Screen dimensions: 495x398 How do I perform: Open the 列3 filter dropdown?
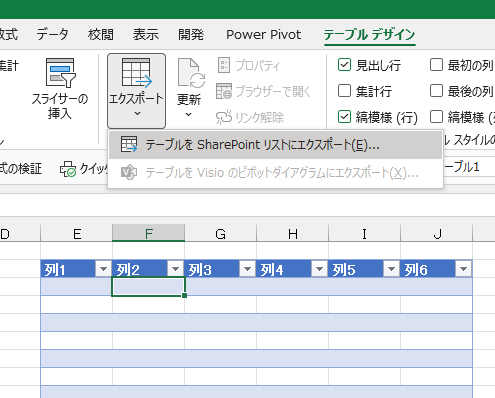(x=247, y=269)
